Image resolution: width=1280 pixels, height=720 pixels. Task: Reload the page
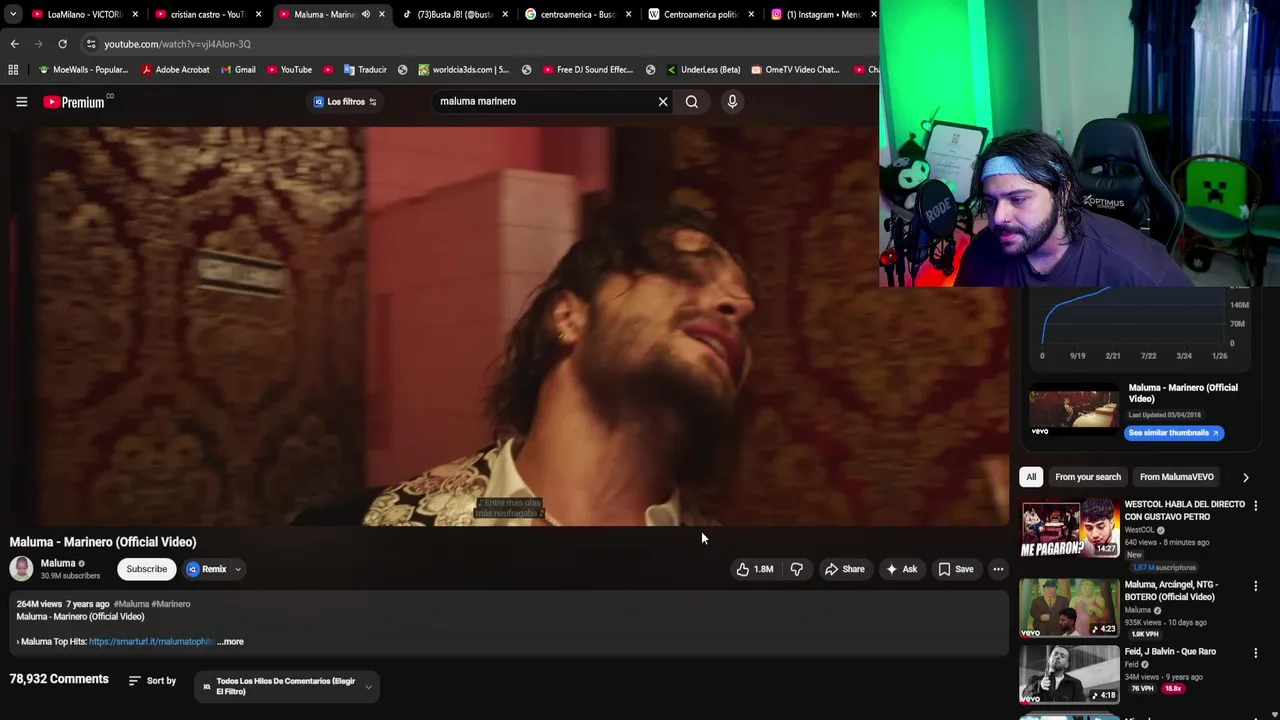pos(62,44)
